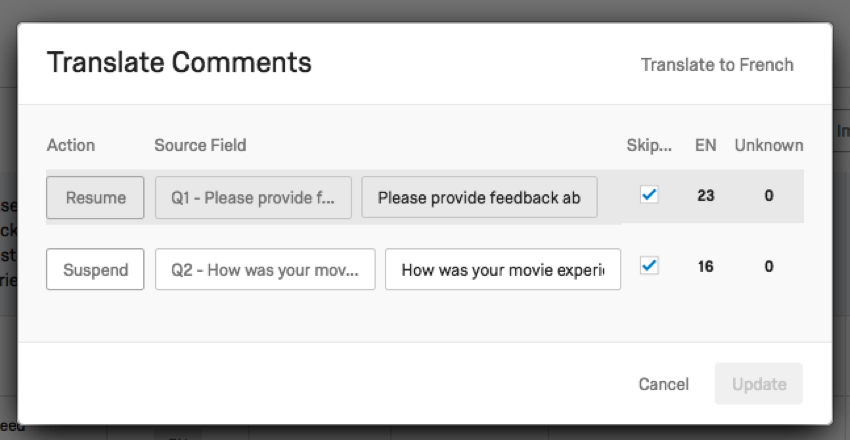Uncheck the Skip checkbox in Q1 row

(650, 195)
